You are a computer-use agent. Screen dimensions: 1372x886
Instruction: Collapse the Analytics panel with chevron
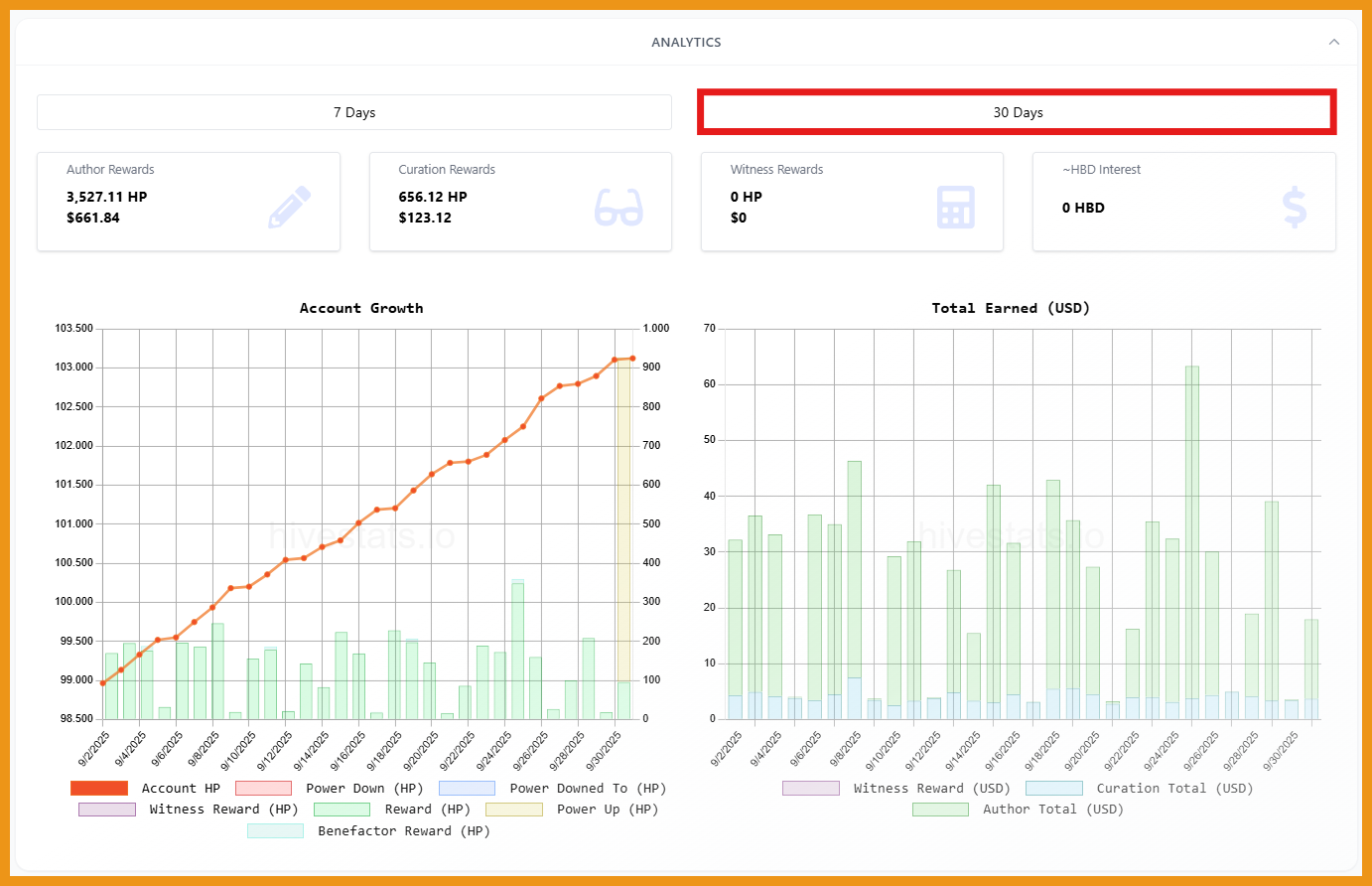pyautogui.click(x=1333, y=42)
